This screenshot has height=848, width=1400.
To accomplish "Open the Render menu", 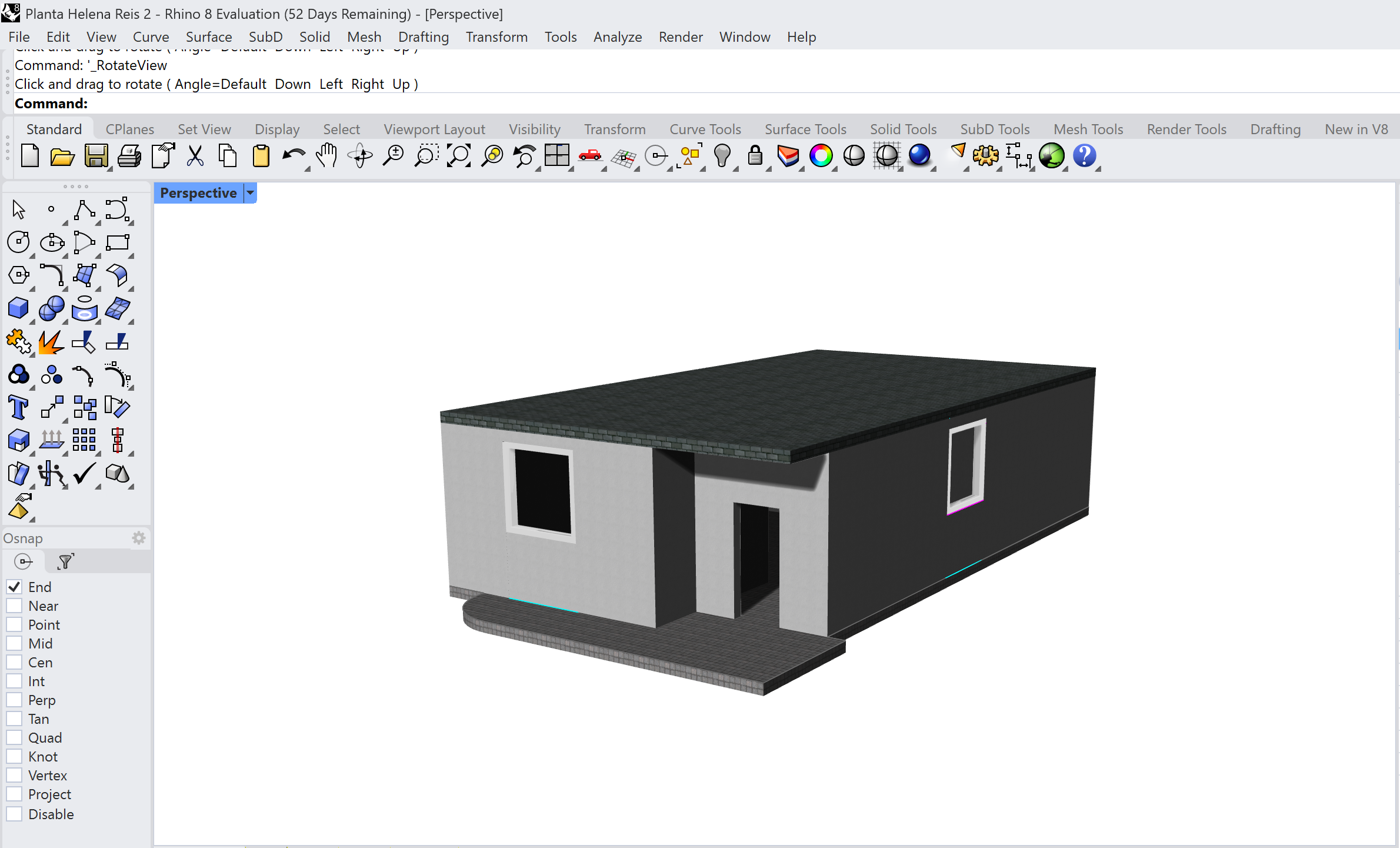I will coord(681,36).
